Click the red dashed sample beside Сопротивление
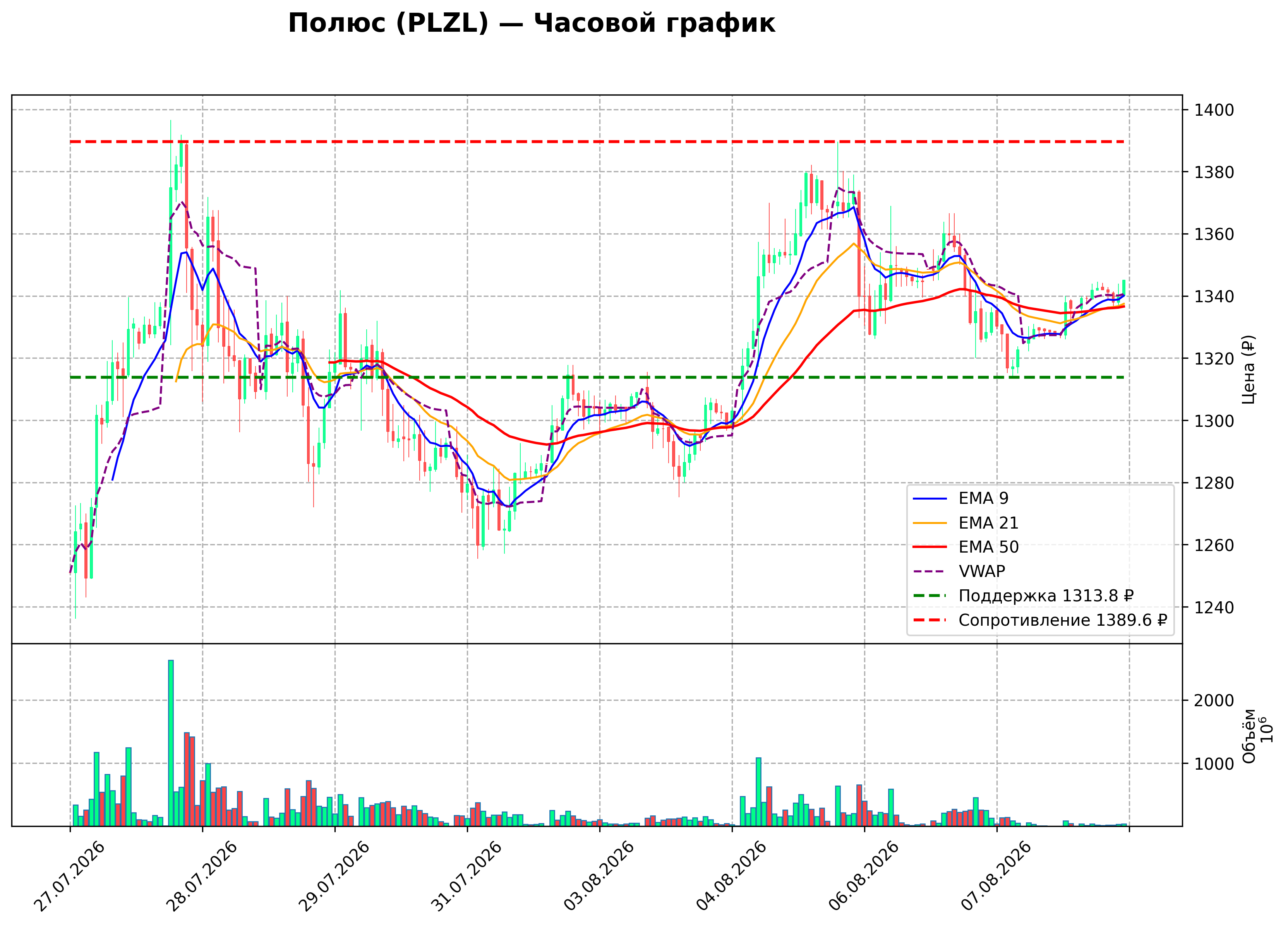The width and height of the screenshot is (1288, 926). pyautogui.click(x=930, y=621)
